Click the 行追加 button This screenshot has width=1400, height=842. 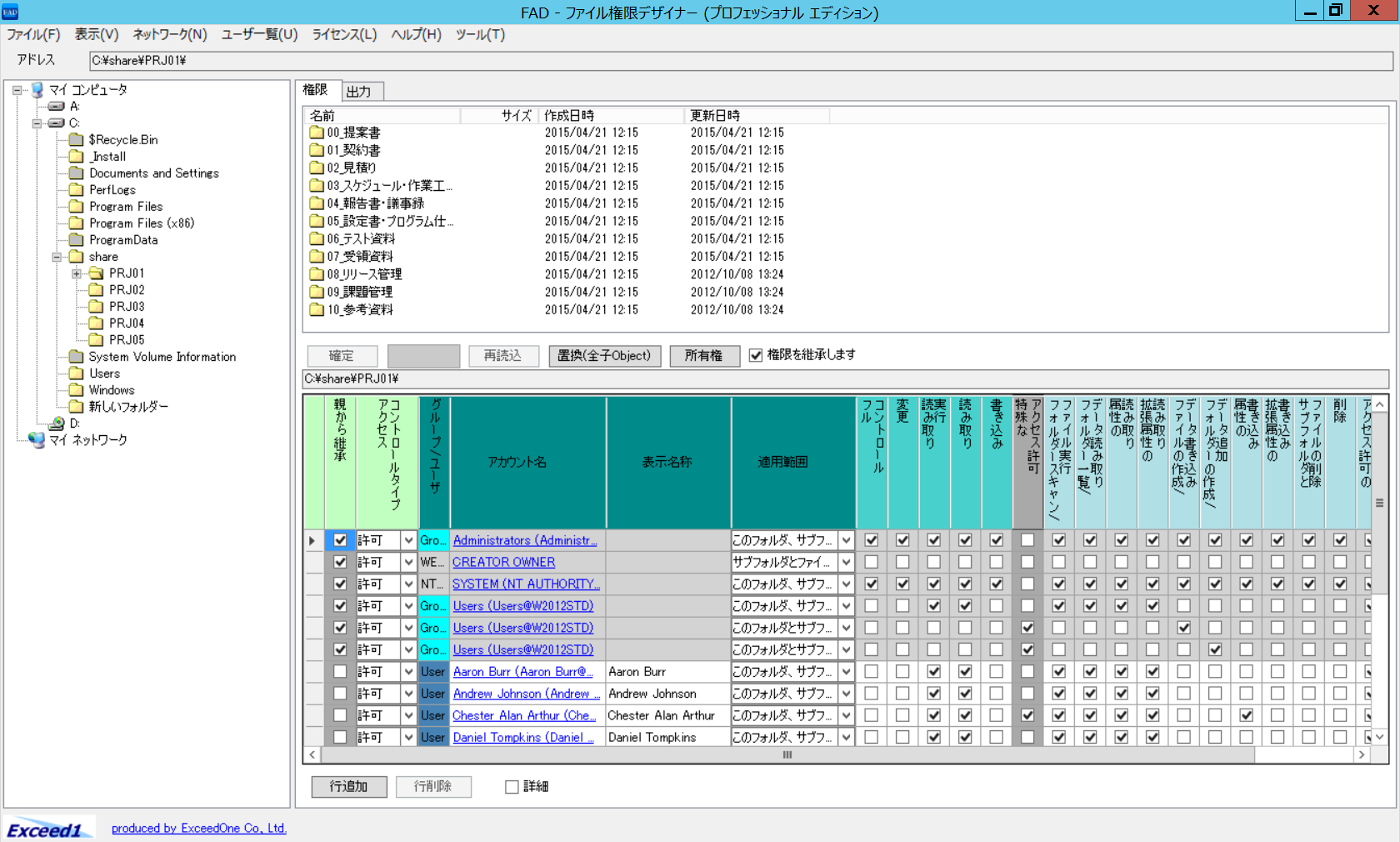pyautogui.click(x=349, y=786)
